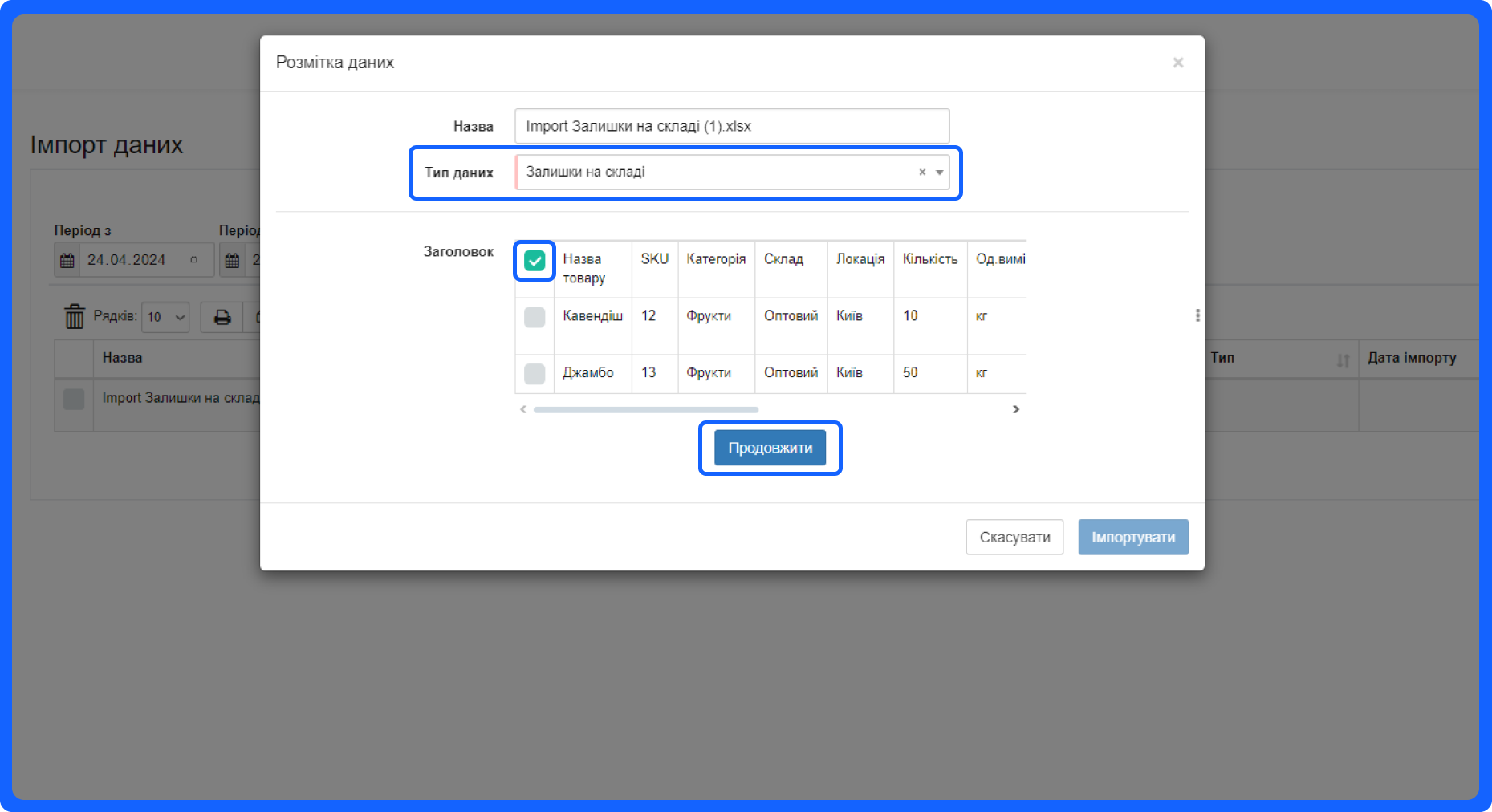
Task: Open the Рядків rows count dropdown
Action: pyautogui.click(x=165, y=317)
